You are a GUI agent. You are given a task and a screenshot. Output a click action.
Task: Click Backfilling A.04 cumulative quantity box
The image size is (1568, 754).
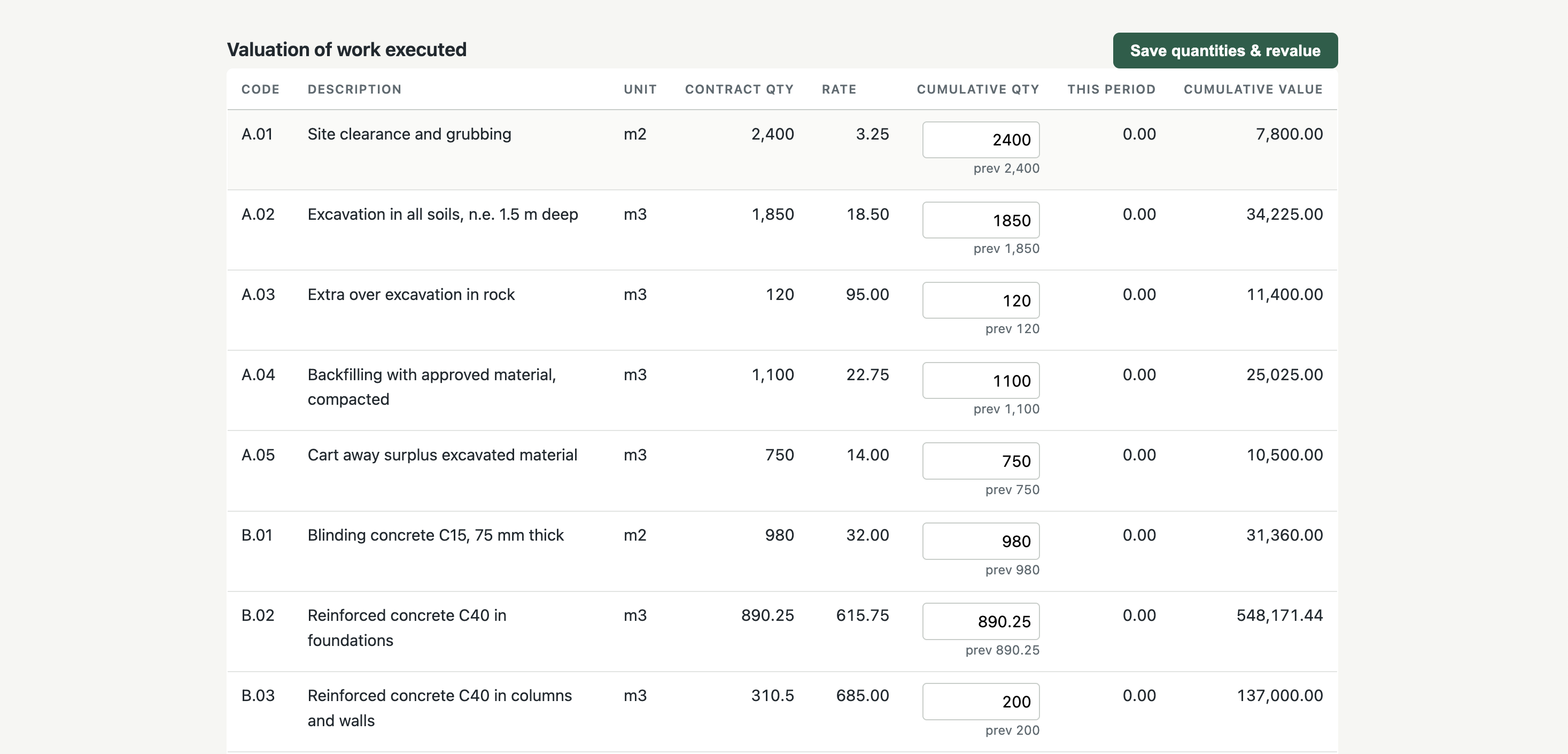(981, 381)
